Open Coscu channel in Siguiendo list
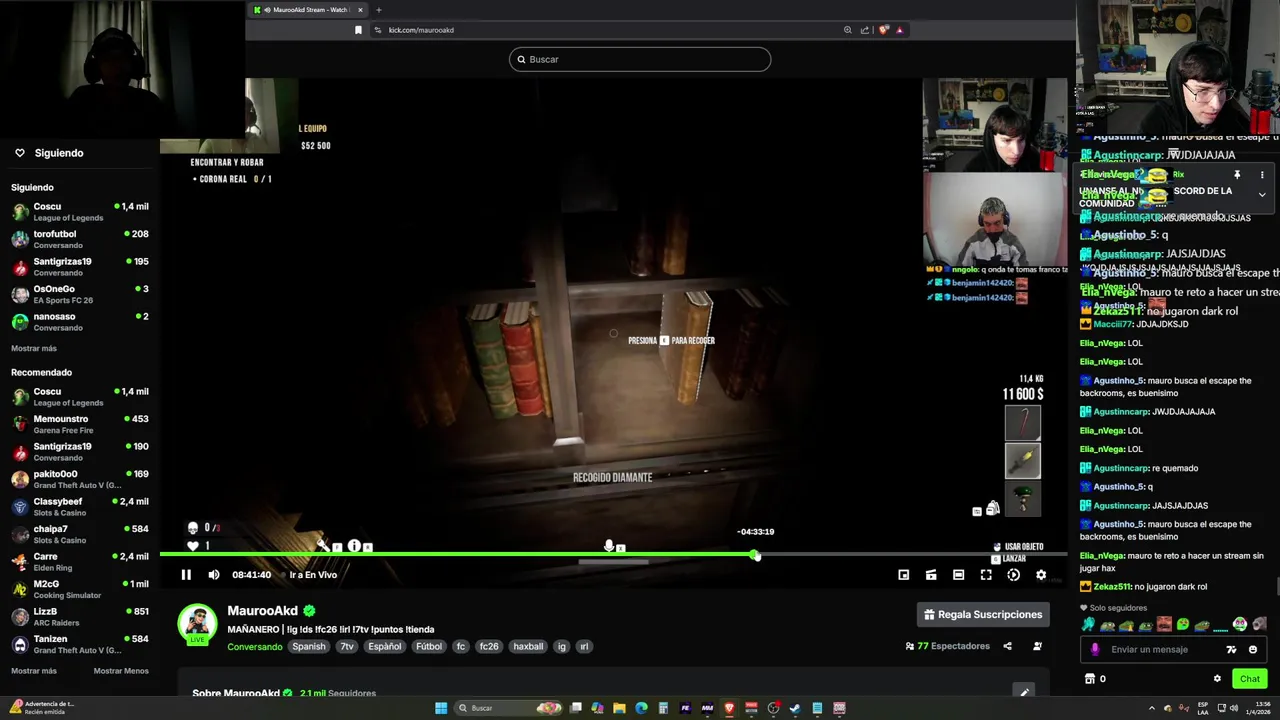Viewport: 1280px width, 720px height. (x=80, y=211)
